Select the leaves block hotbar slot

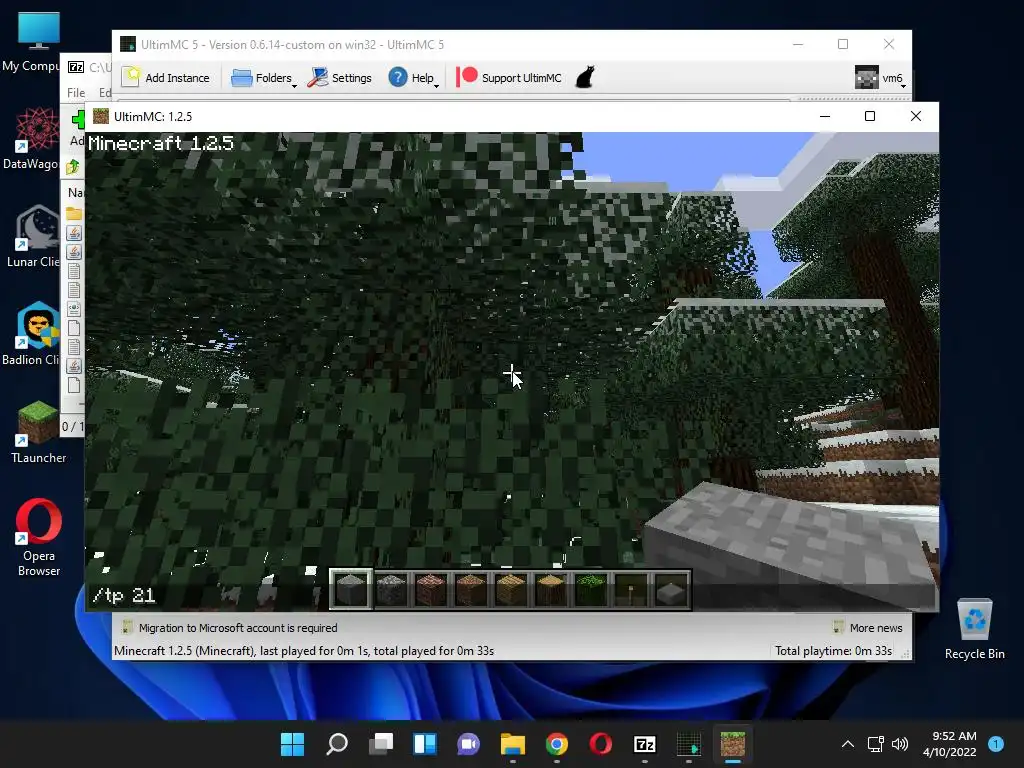click(590, 590)
